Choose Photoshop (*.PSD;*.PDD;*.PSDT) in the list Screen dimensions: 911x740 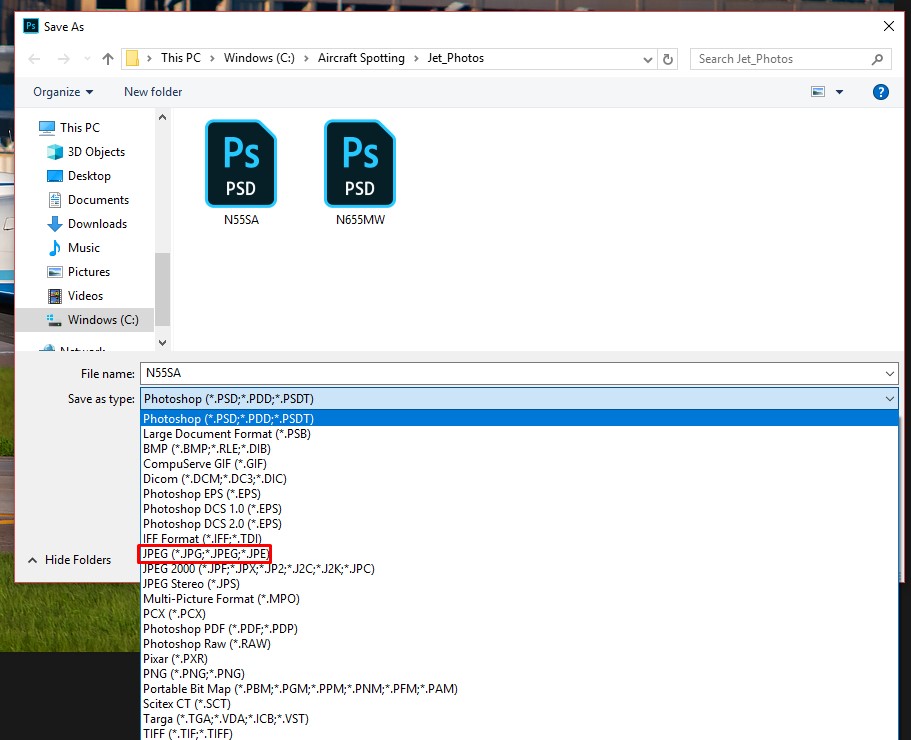[x=519, y=418]
